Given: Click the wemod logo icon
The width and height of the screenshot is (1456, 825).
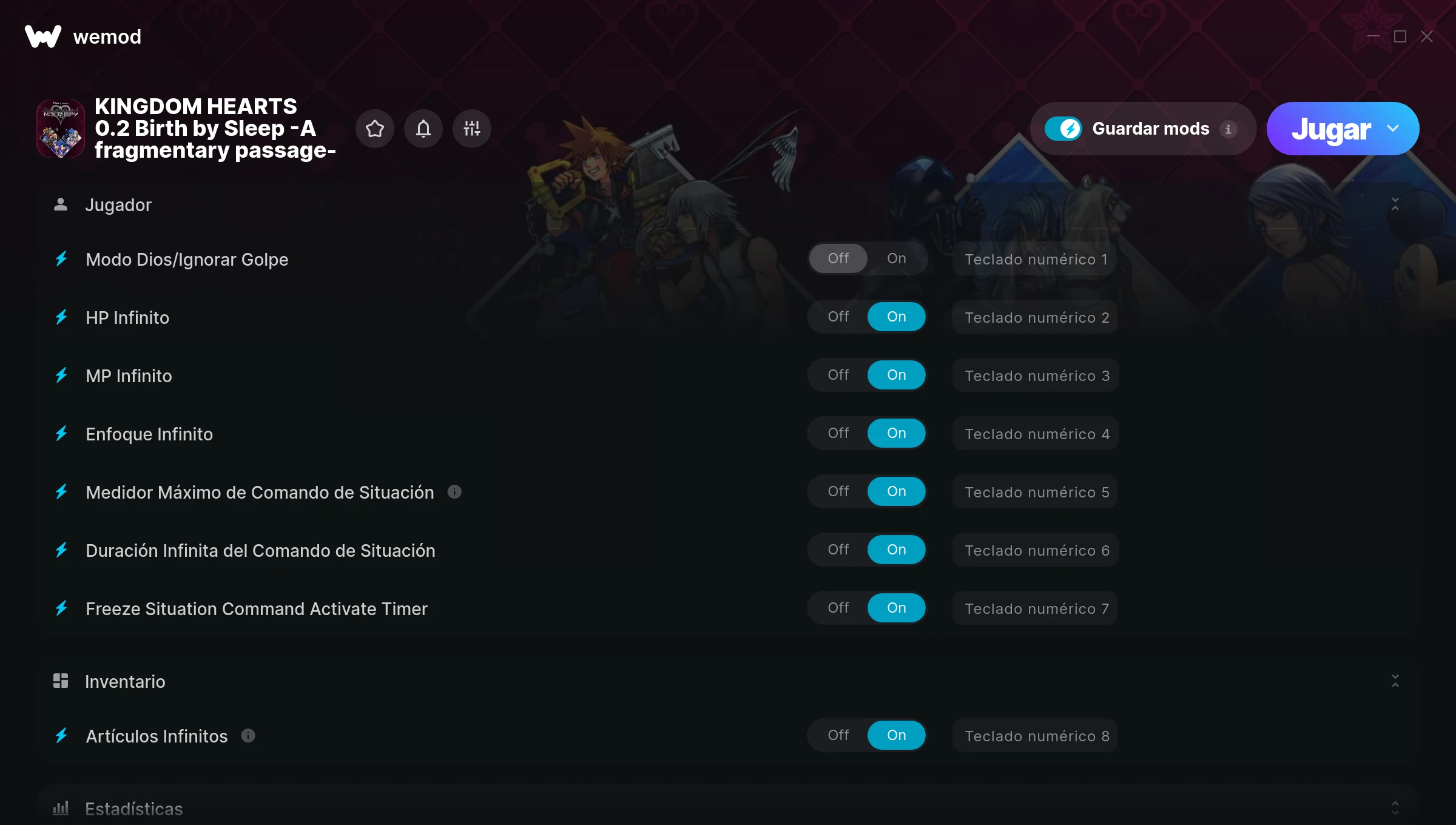Looking at the screenshot, I should tap(43, 36).
